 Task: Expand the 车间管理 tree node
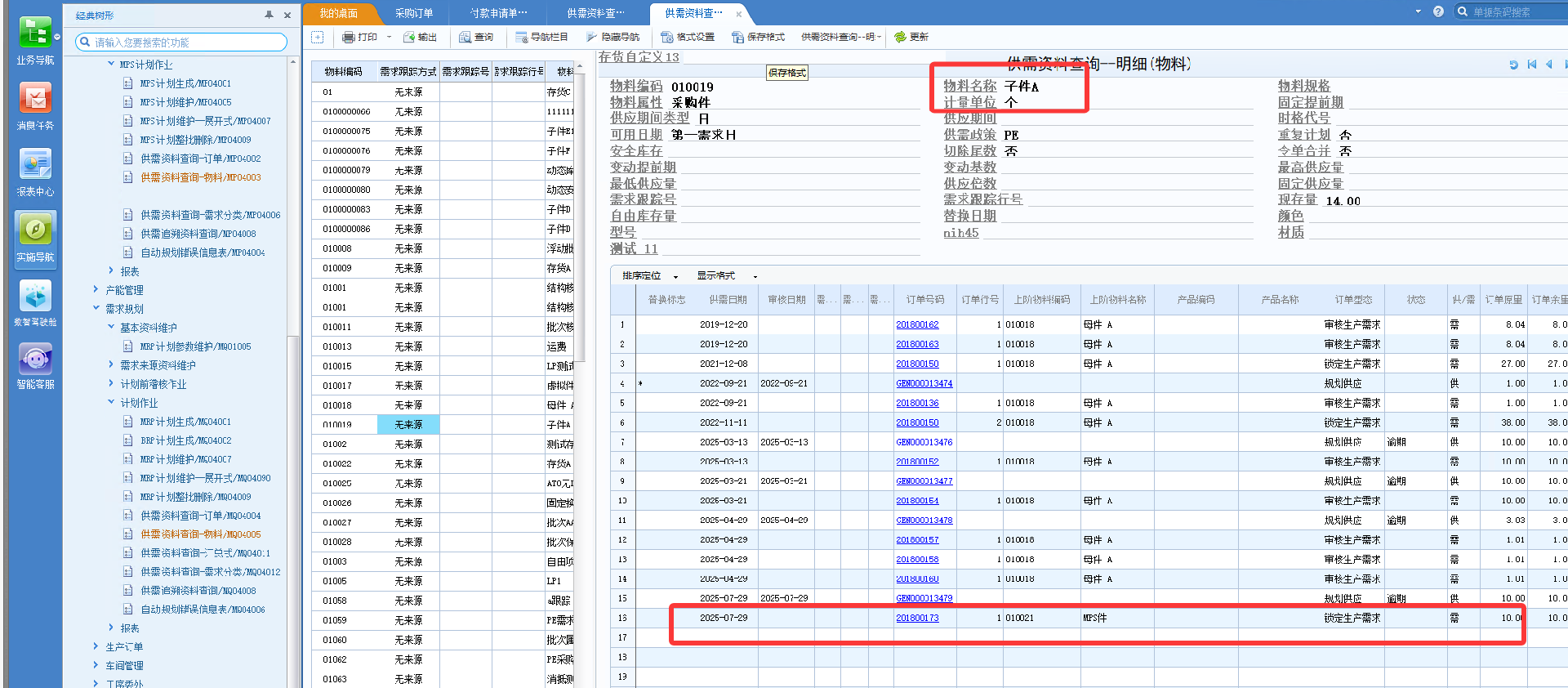[x=96, y=665]
